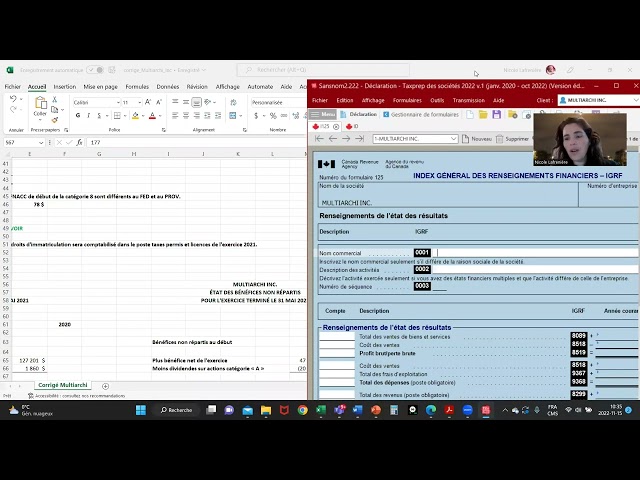Apply percent style in Excel Nombre group
The width and height of the screenshot is (640, 480).
(x=273, y=116)
